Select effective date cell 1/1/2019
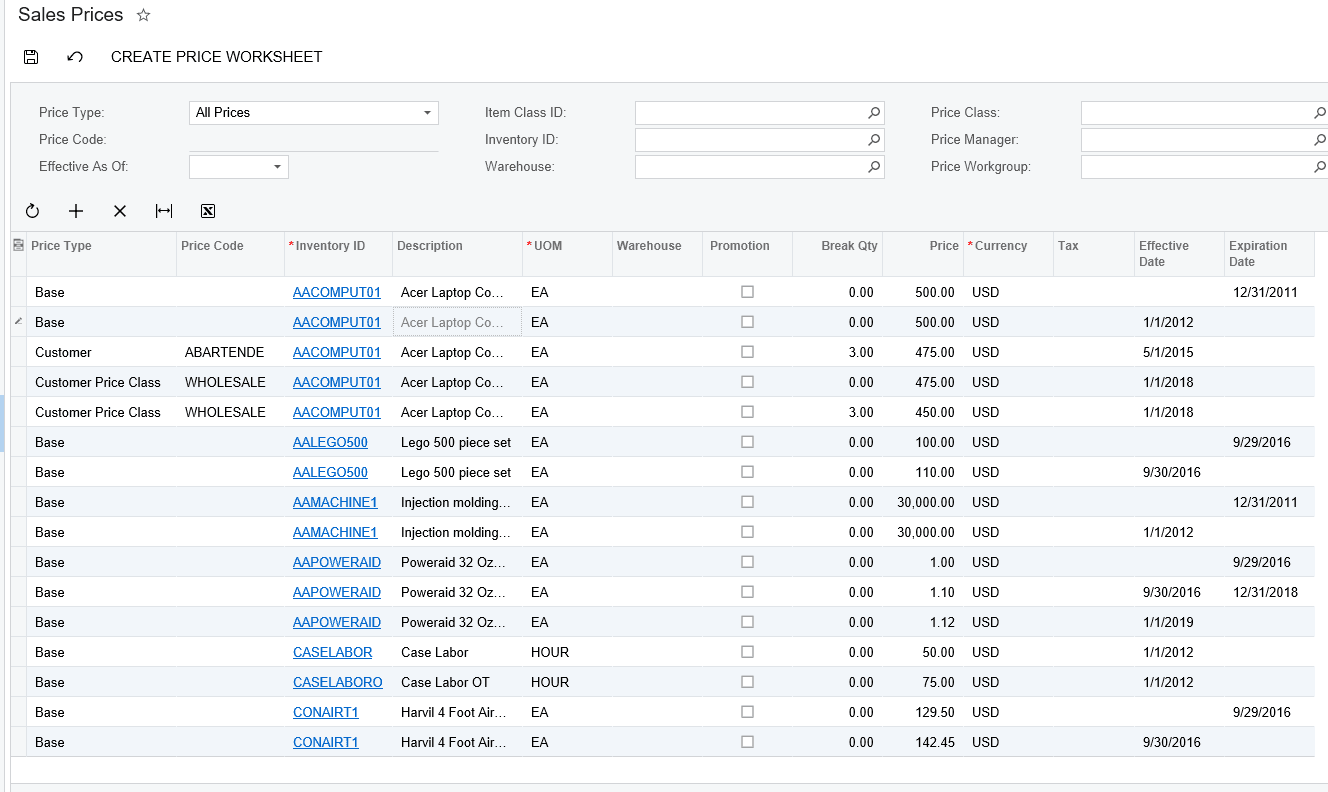The width and height of the screenshot is (1328, 792). pyautogui.click(x=1180, y=622)
